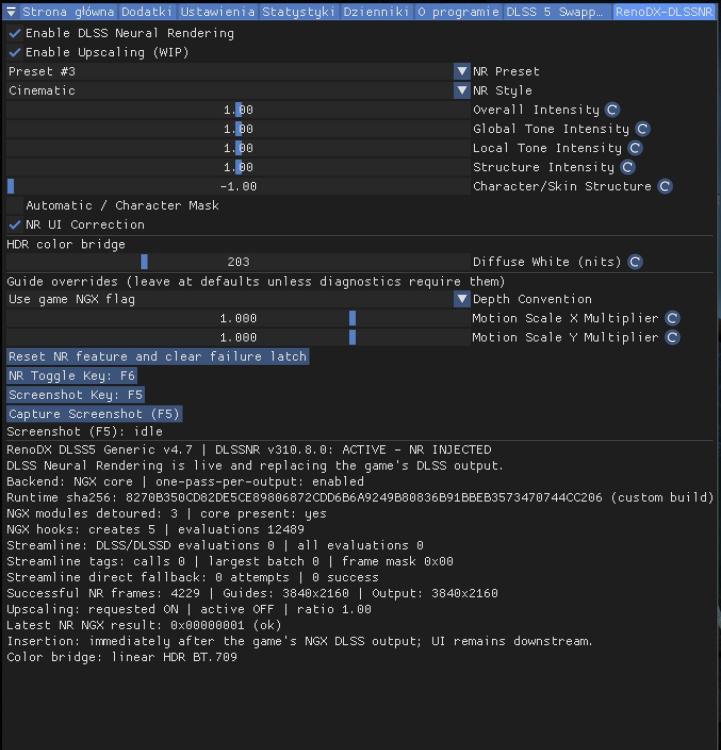Viewport: 721px width, 750px height.
Task: Open the Dzienniki tab
Action: (376, 12)
